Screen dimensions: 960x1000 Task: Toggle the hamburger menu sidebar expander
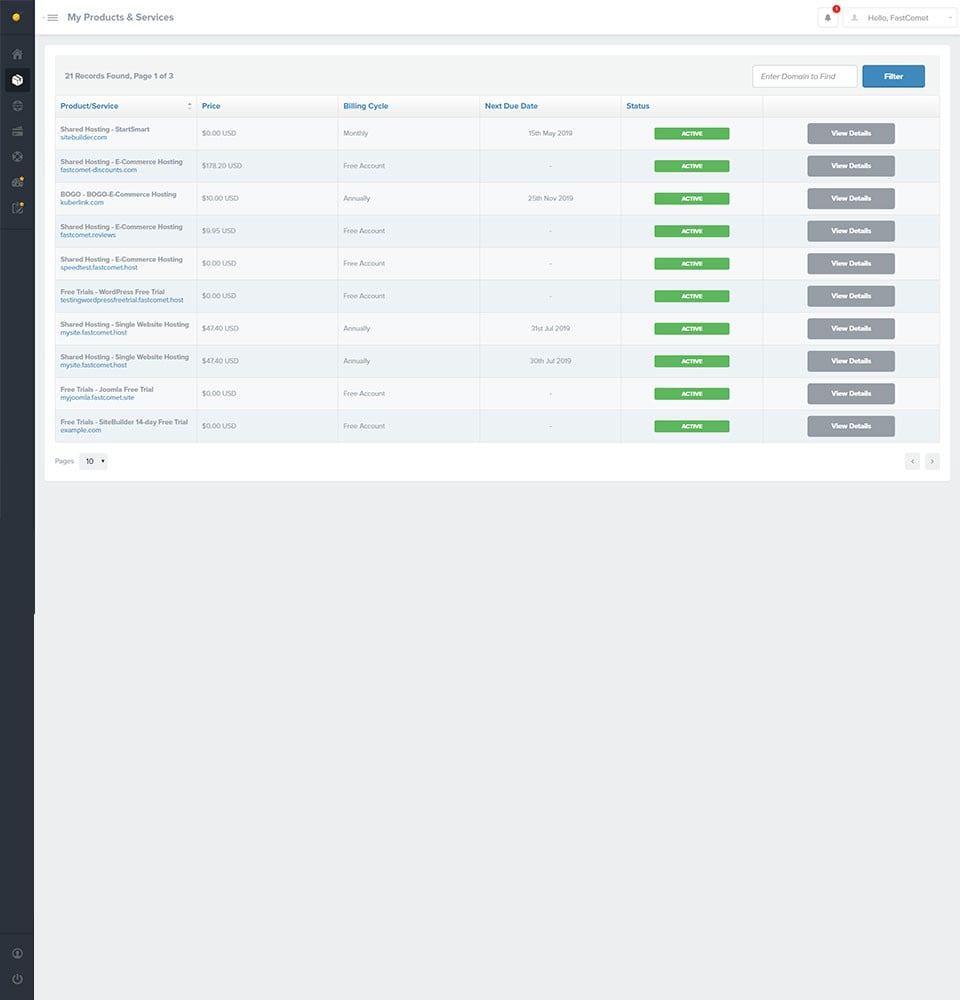[52, 18]
